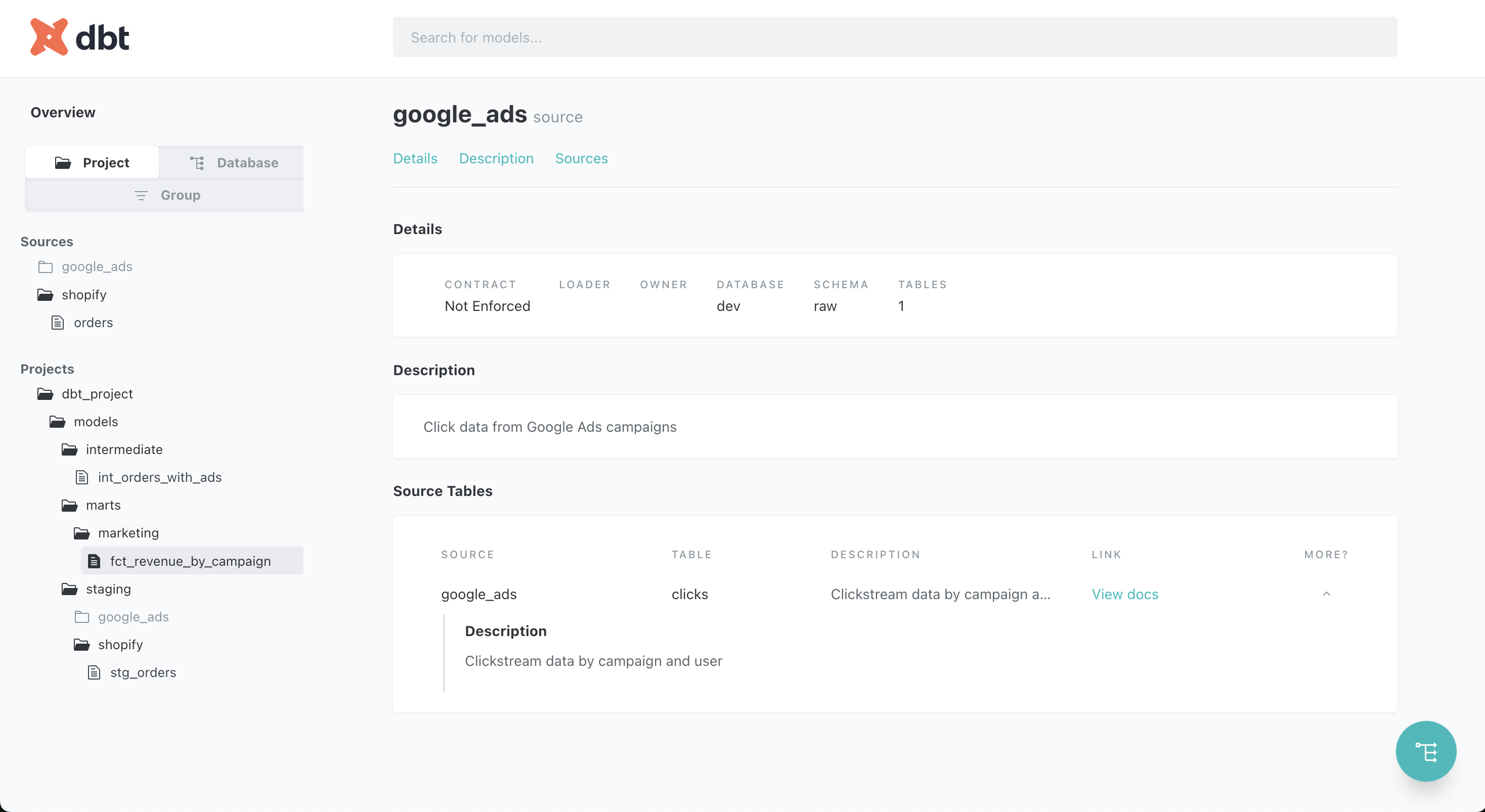Click the google_ads folder icon under Sources

tap(45, 267)
